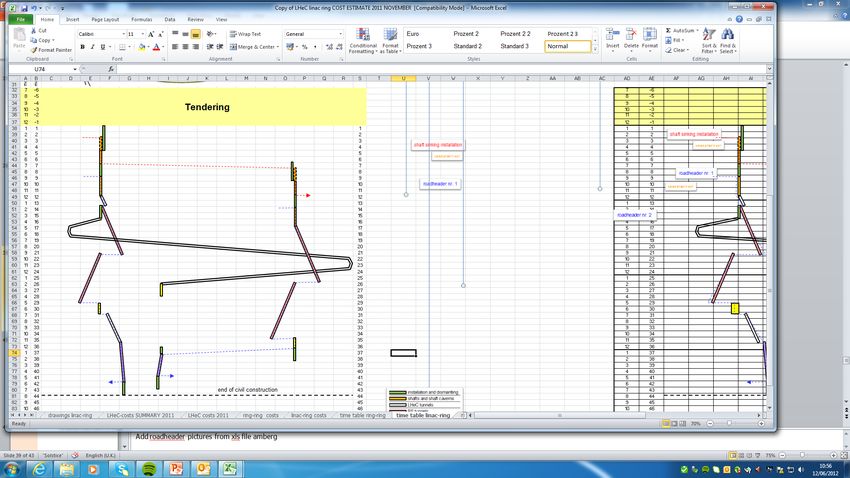Click the Undo arrow icon
Image resolution: width=850 pixels, height=478 pixels.
[x=34, y=9]
